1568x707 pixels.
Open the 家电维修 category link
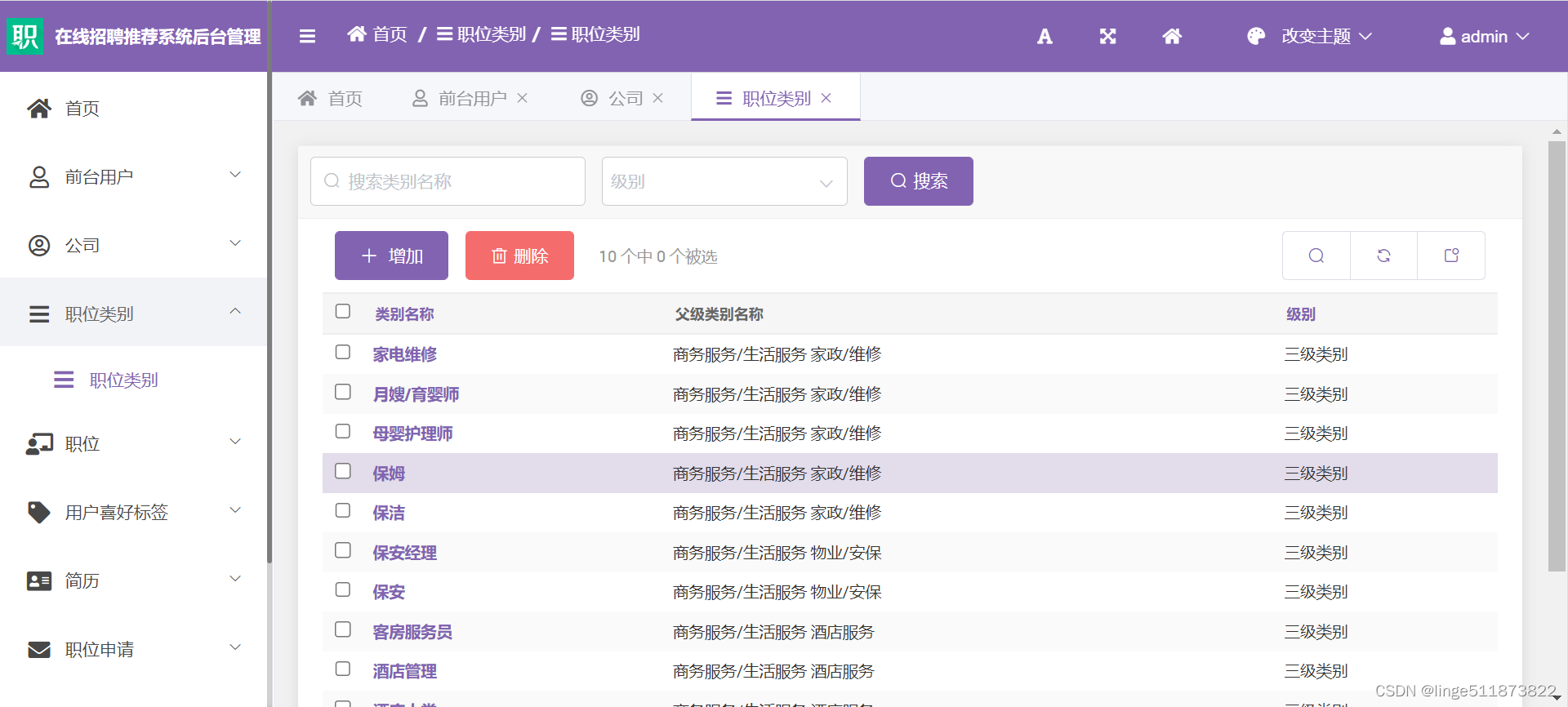(x=405, y=354)
